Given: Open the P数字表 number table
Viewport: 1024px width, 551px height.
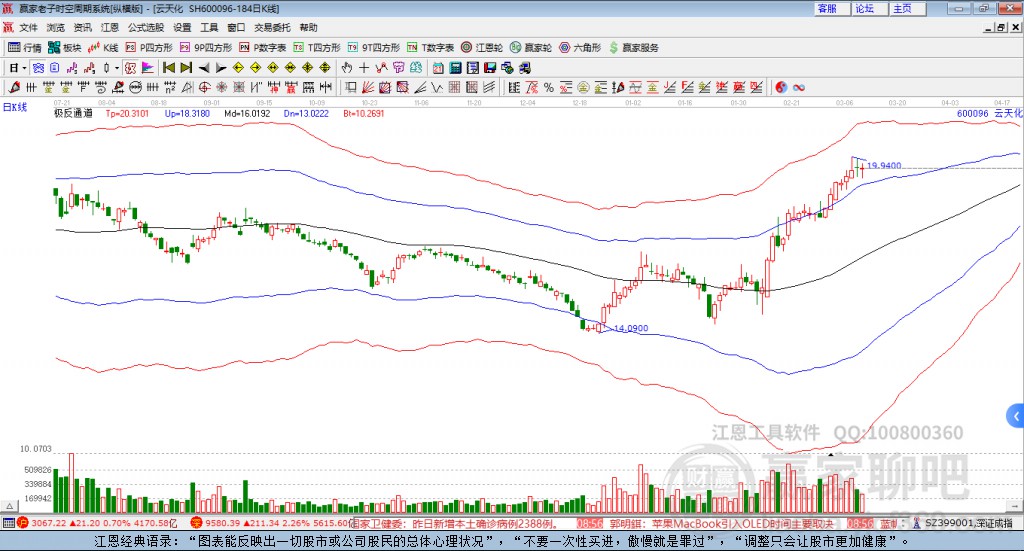Looking at the screenshot, I should pyautogui.click(x=263, y=48).
